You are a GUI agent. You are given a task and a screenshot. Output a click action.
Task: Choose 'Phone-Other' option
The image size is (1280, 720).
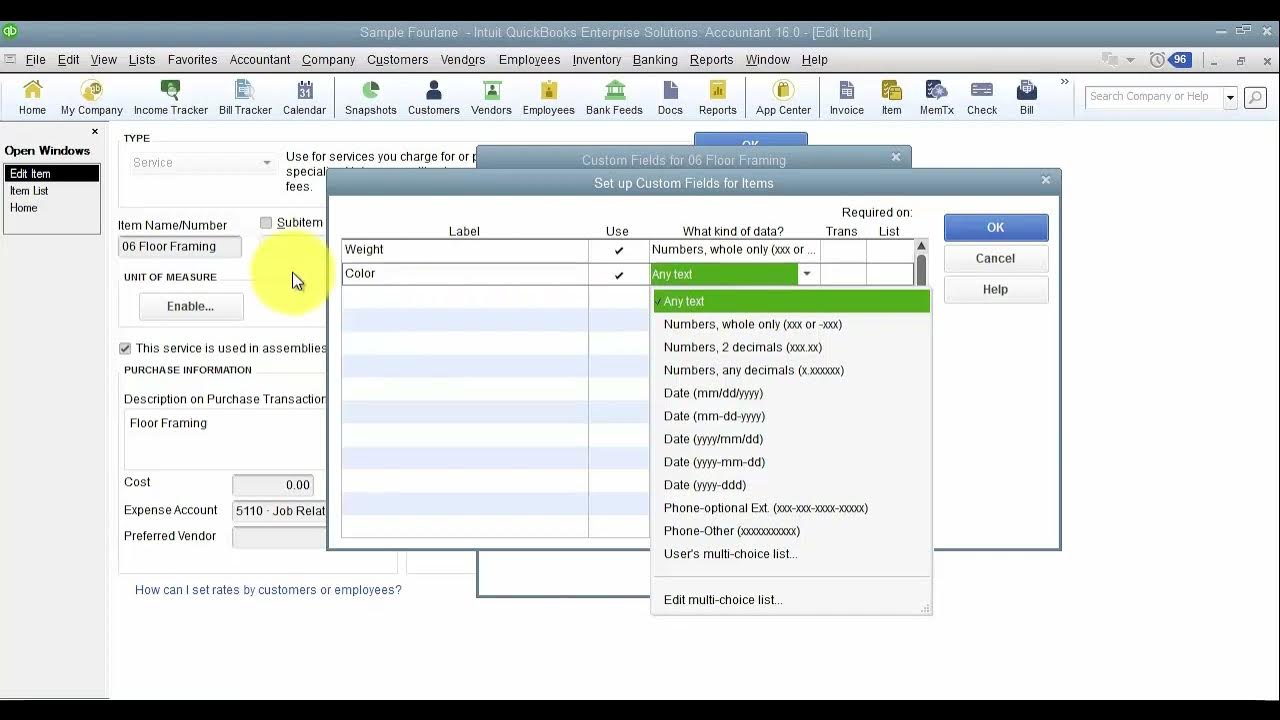[791, 531]
